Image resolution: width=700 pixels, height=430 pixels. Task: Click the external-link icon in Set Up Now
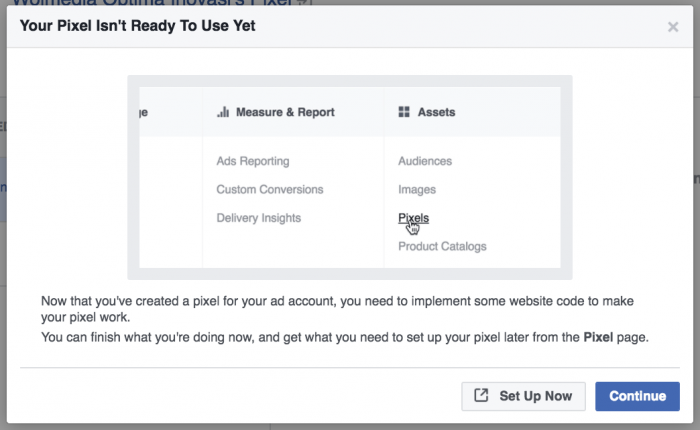[482, 396]
